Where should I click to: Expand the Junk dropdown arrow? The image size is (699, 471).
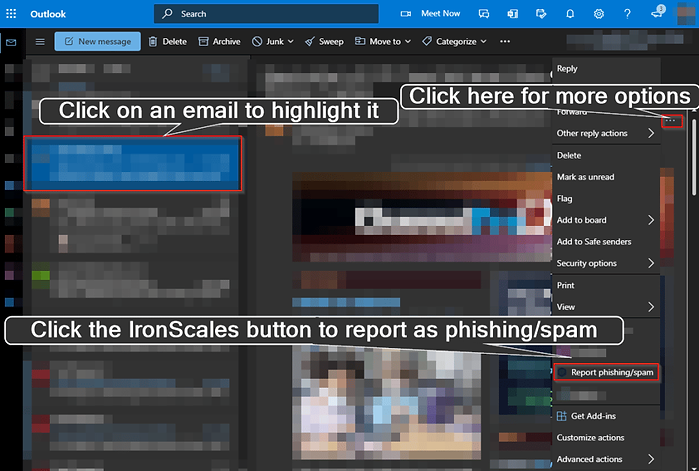tap(291, 41)
